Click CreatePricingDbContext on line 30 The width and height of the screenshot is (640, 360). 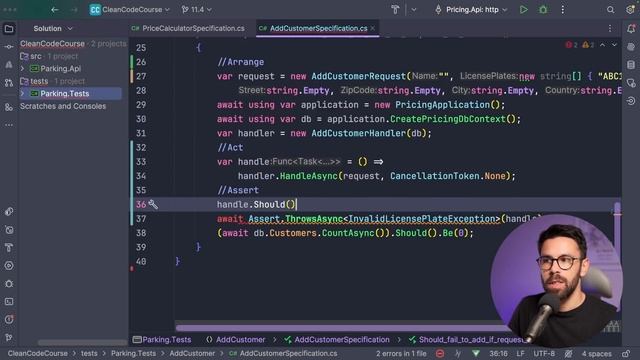[x=448, y=119]
